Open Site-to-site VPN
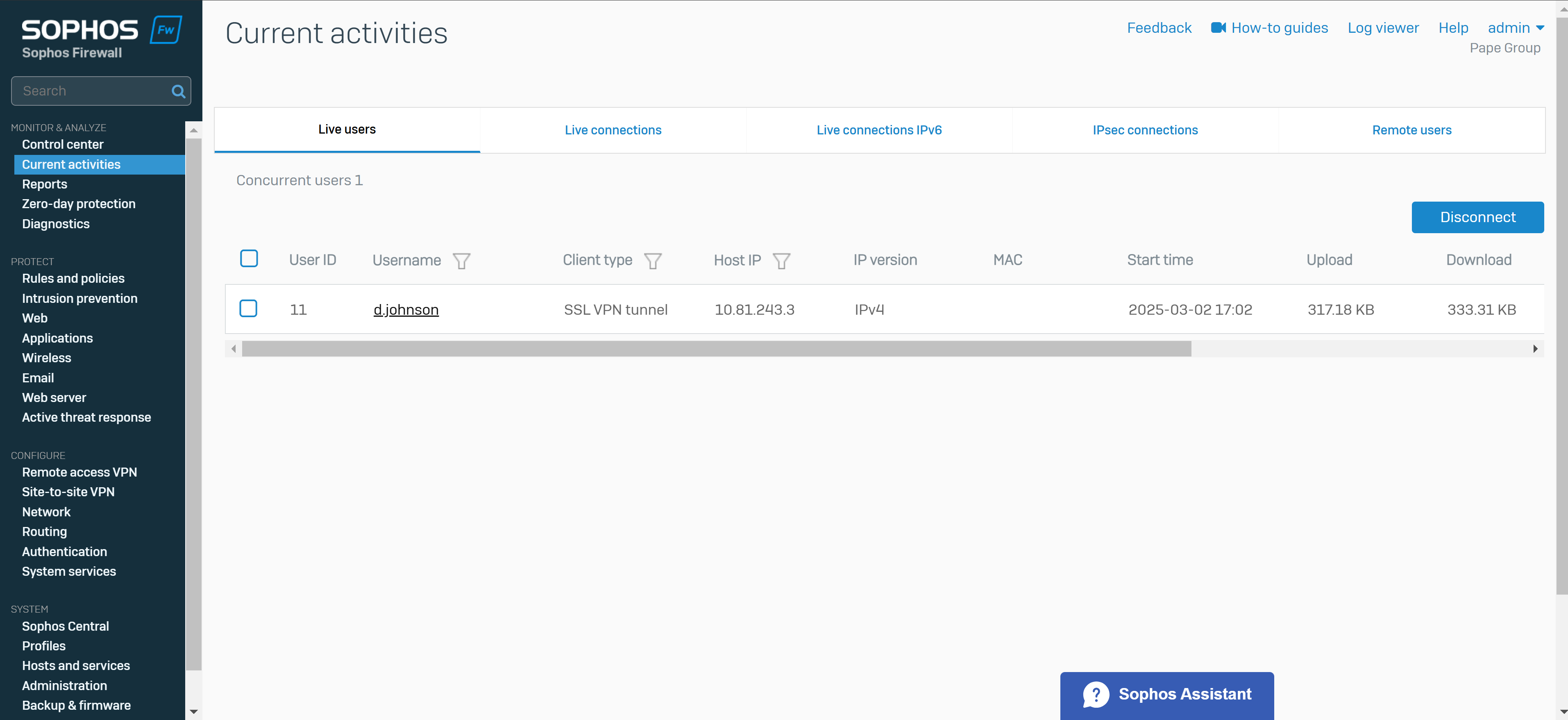The width and height of the screenshot is (1568, 720). click(68, 493)
